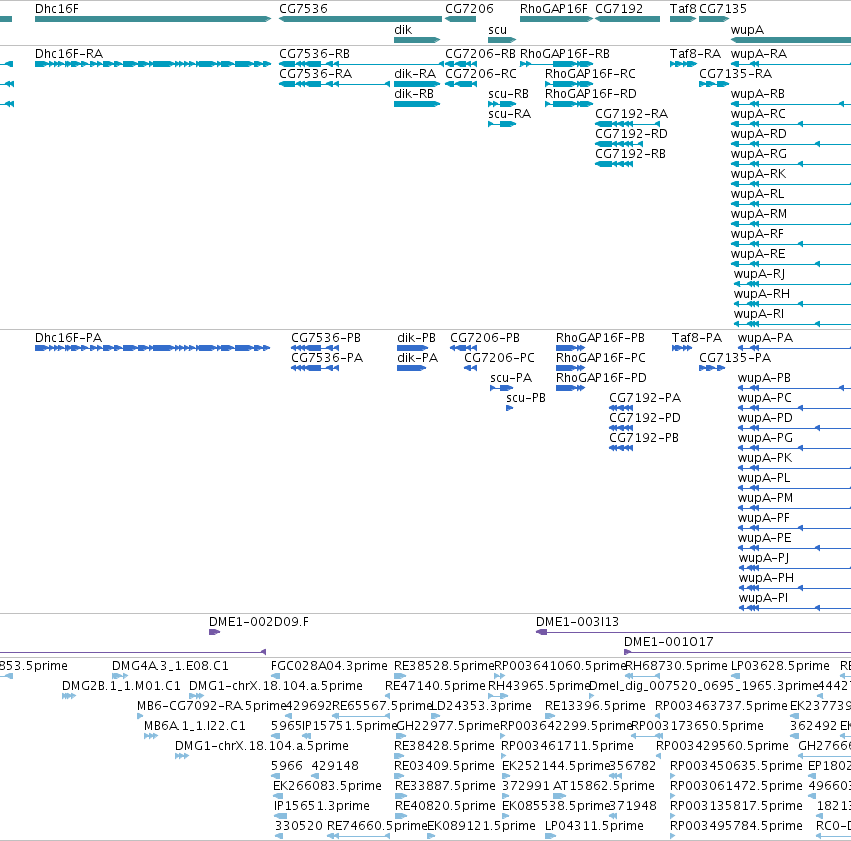Open the dik-PB protein label
851x841 pixels.
point(416,338)
